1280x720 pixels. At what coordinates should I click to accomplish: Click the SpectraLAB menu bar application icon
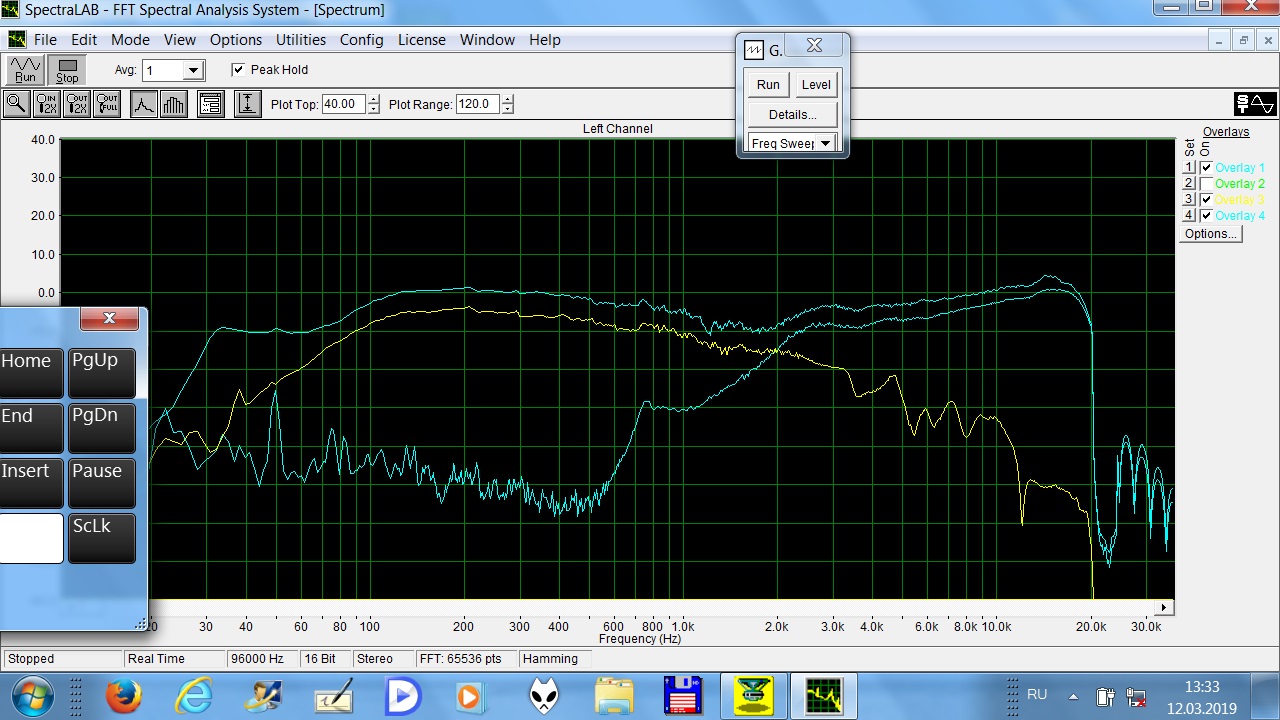coord(17,40)
